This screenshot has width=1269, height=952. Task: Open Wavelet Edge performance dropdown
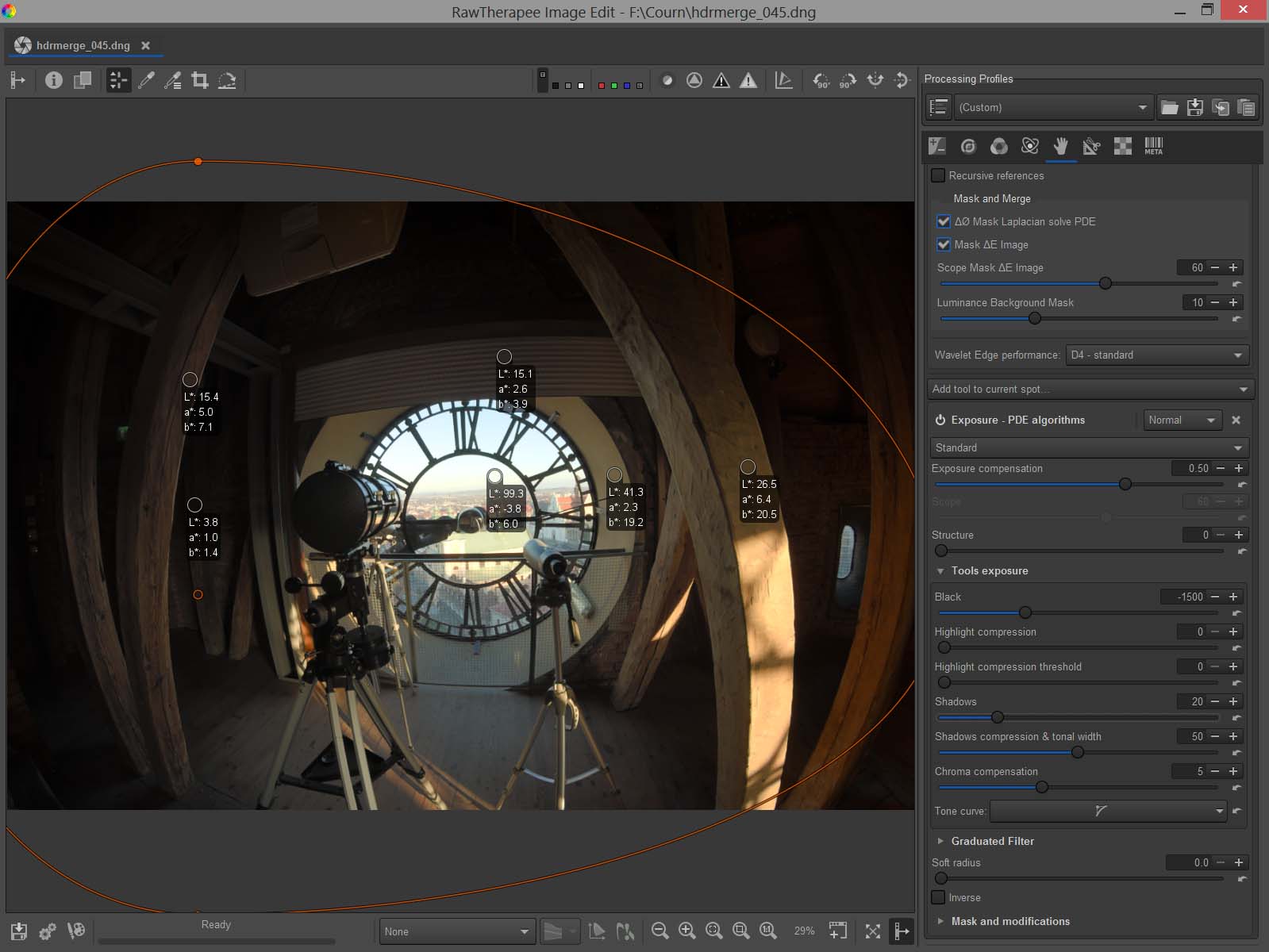1156,355
